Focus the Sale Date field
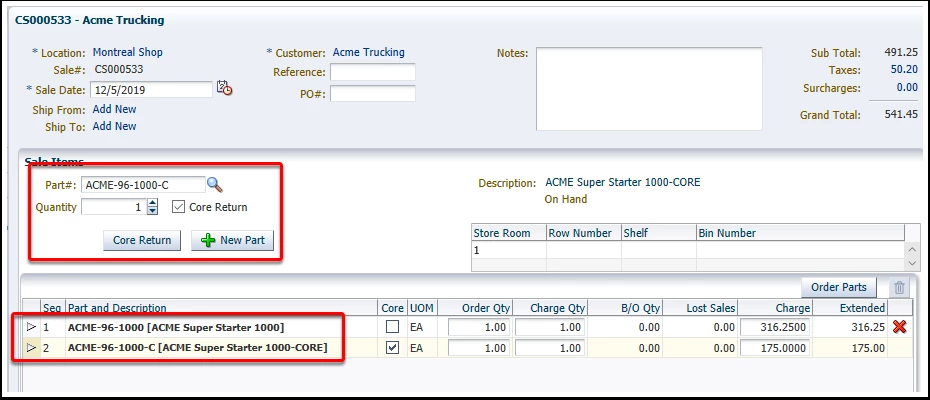Screen dimensions: 930x400 point(151,90)
